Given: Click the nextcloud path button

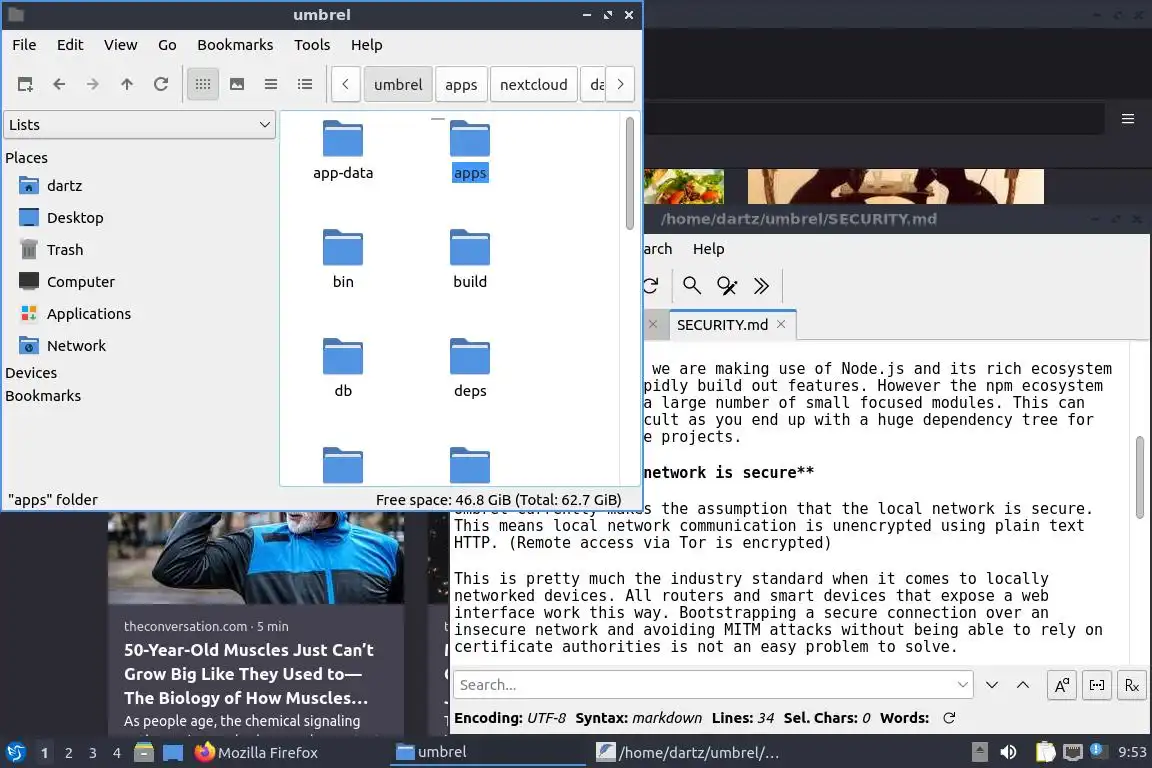Looking at the screenshot, I should pyautogui.click(x=533, y=85).
